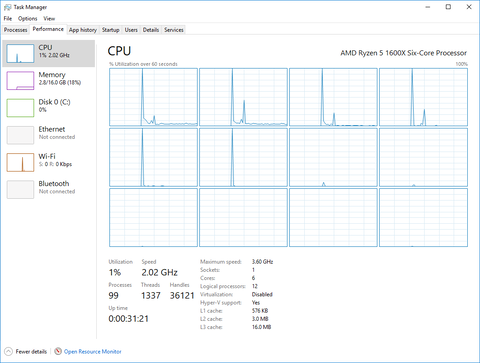This screenshot has height=363, width=480.
Task: Open the View menu
Action: (49, 19)
